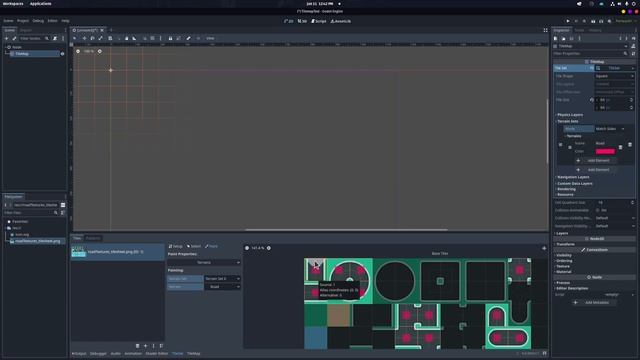Zoom out of the tileset atlas view
The height and width of the screenshot is (360, 640).
coord(247,248)
